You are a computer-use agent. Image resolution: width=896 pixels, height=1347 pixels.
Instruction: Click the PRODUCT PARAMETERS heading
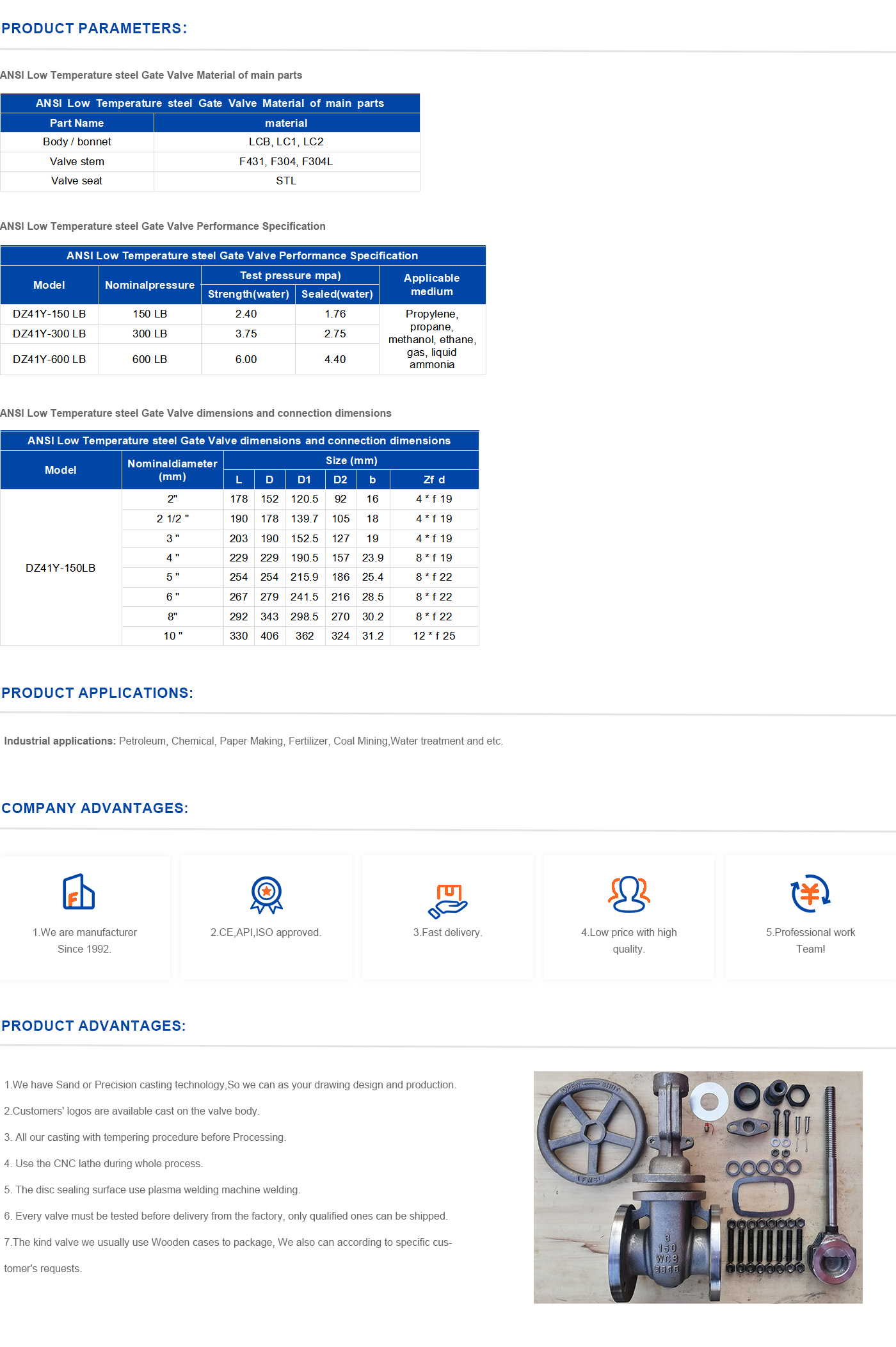click(94, 29)
